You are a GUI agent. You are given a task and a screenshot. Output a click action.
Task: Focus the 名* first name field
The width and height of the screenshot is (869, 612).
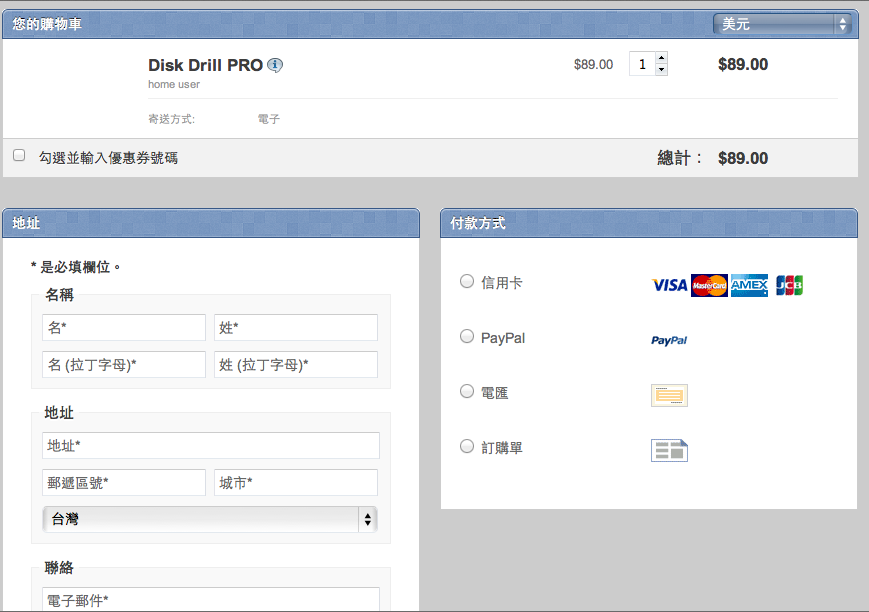(x=124, y=328)
